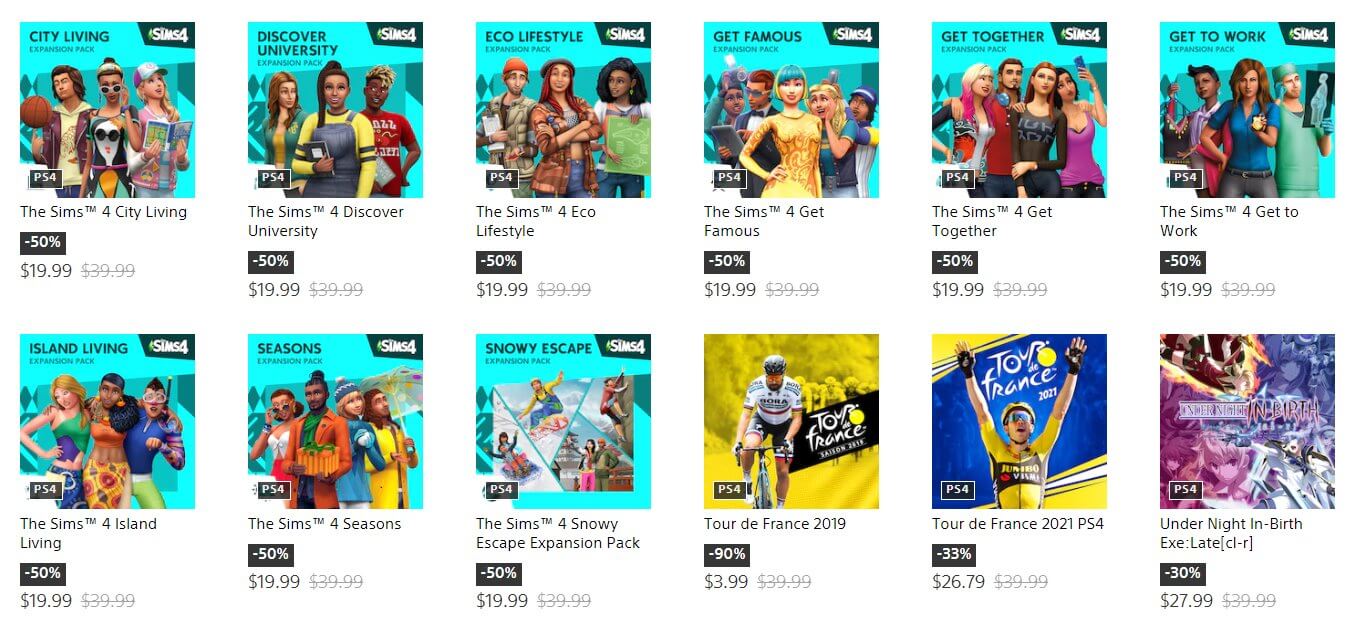This screenshot has width=1366, height=618.
Task: Open The Sims 4 Get to Work title link
Action: (1229, 221)
